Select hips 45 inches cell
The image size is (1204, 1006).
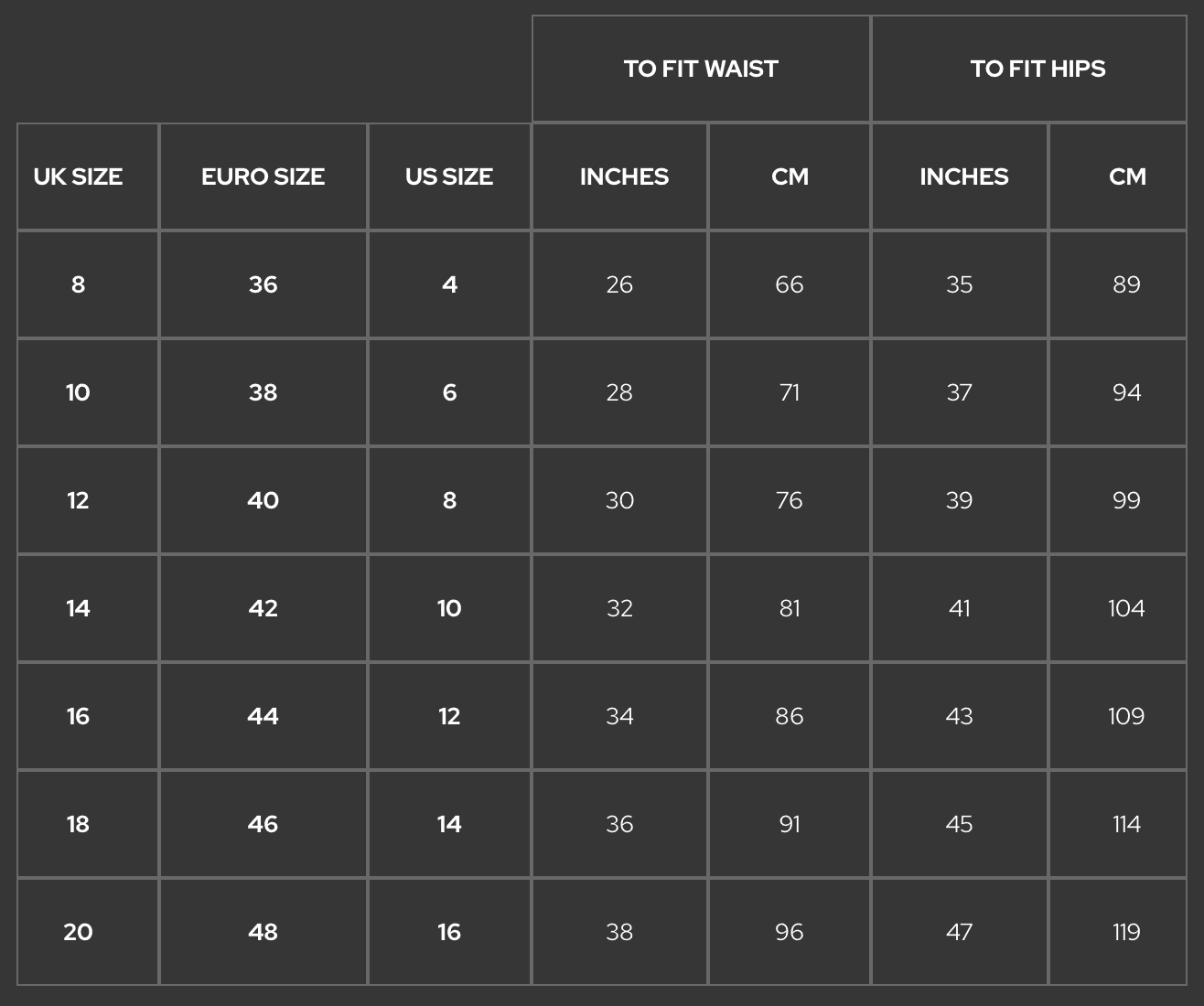959,824
